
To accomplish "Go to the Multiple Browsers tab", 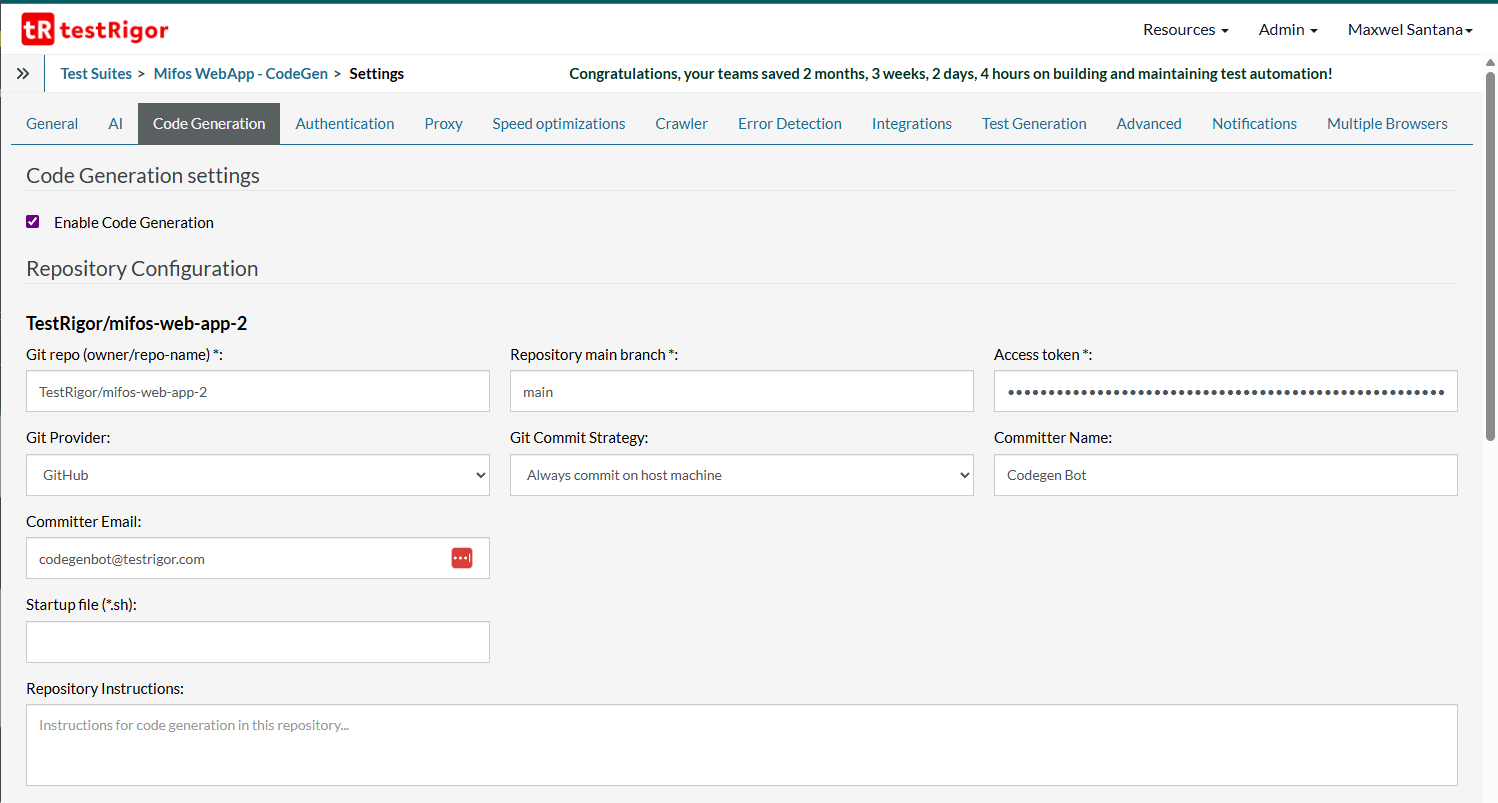I will 1387,124.
